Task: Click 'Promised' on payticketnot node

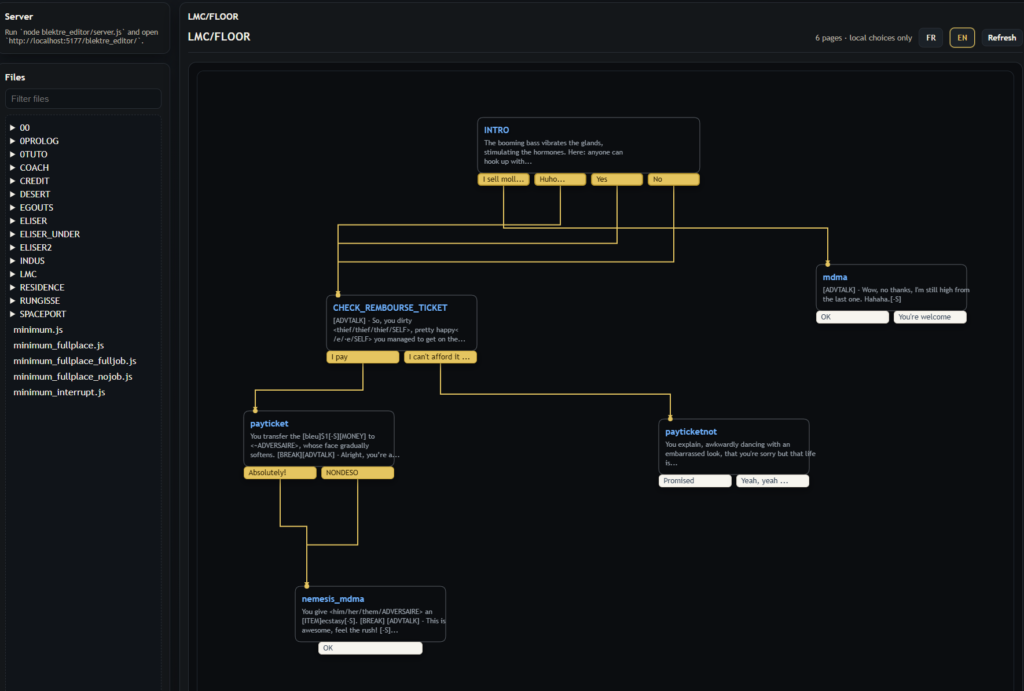Action: tap(695, 481)
